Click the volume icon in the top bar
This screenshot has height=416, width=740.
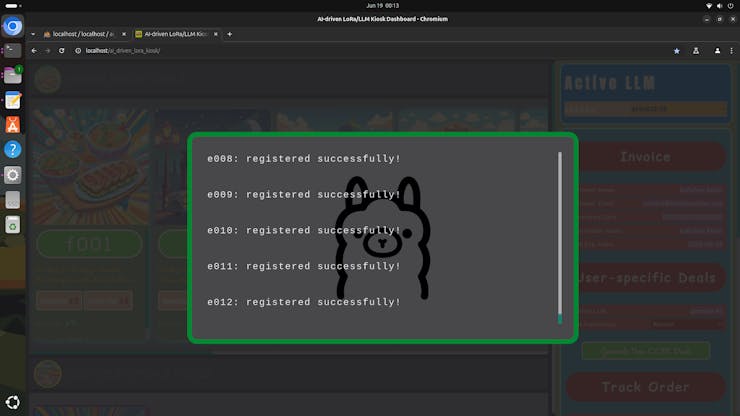point(719,6)
